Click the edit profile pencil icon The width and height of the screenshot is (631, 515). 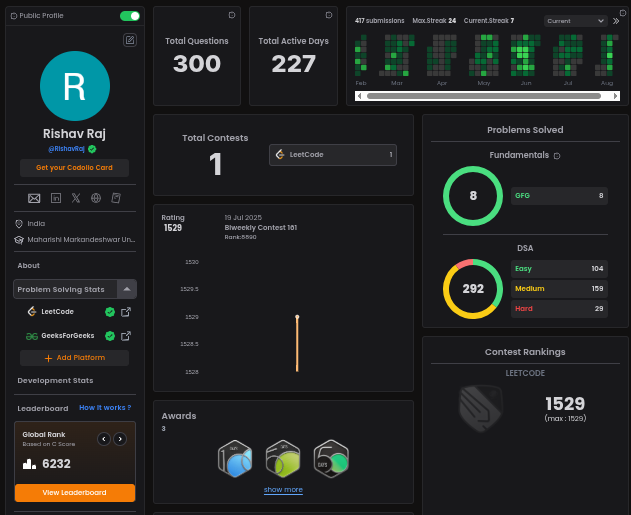pyautogui.click(x=130, y=40)
